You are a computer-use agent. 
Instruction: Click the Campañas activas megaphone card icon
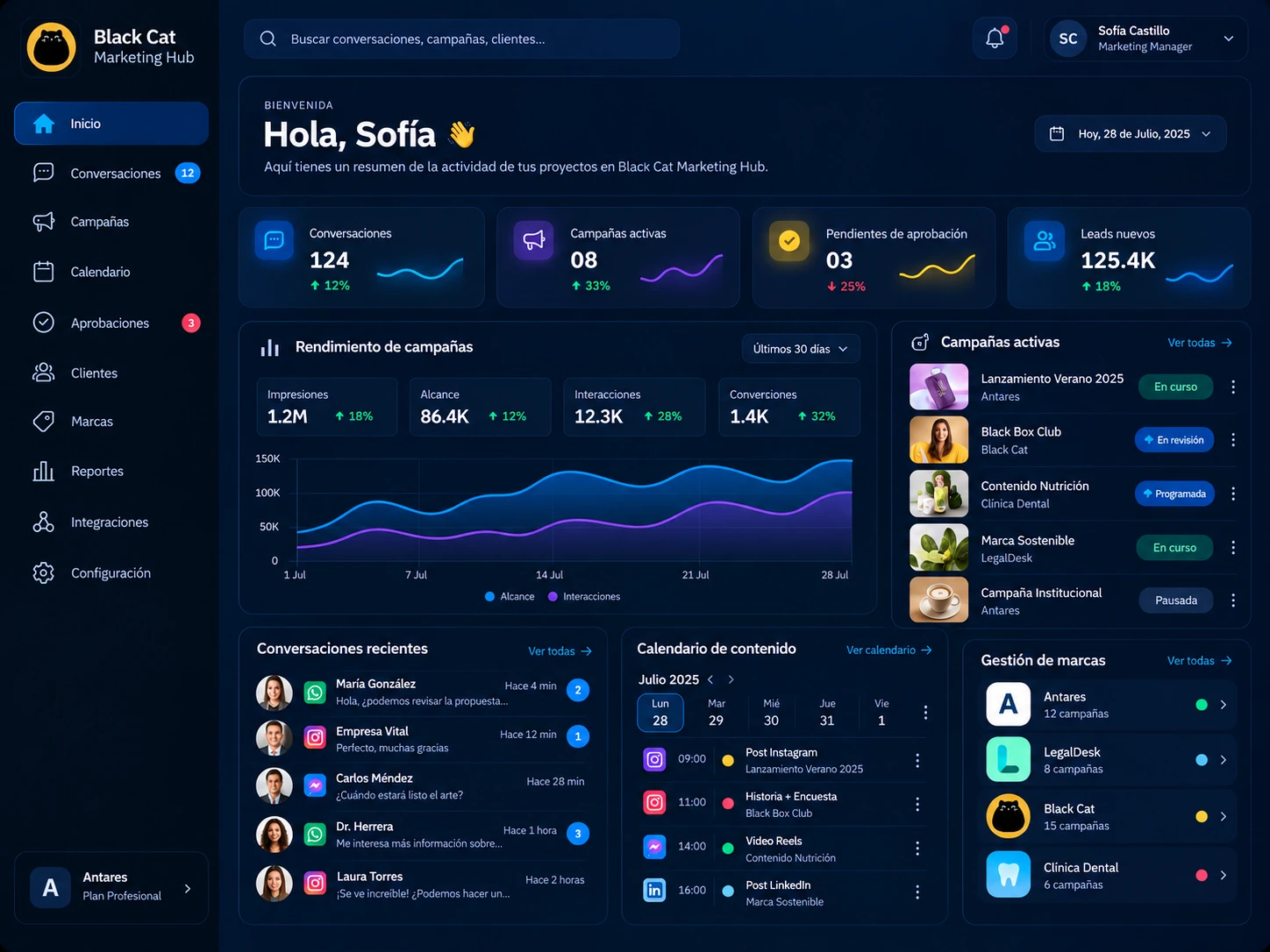[x=533, y=240]
